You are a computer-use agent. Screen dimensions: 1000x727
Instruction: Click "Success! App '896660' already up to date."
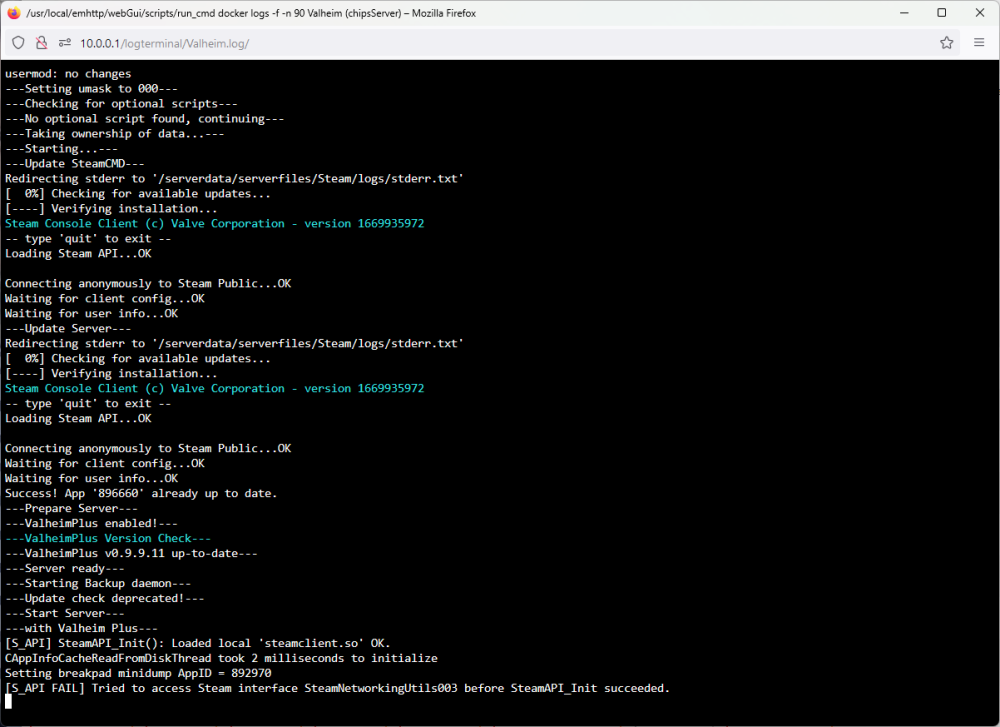[141, 494]
